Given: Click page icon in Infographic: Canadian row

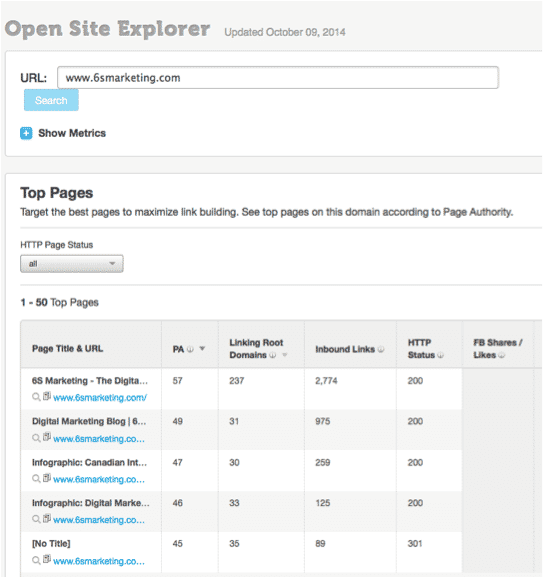Looking at the screenshot, I should point(47,478).
